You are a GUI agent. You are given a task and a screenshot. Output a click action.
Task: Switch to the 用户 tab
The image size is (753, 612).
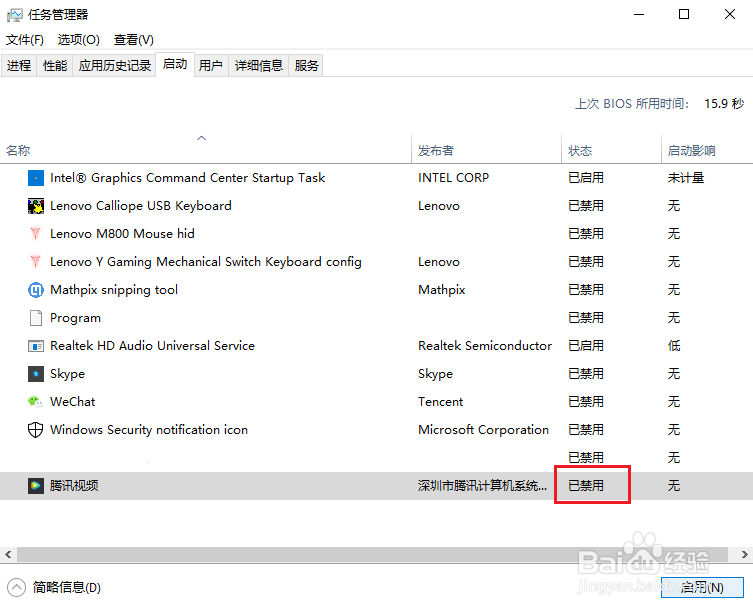[x=211, y=65]
